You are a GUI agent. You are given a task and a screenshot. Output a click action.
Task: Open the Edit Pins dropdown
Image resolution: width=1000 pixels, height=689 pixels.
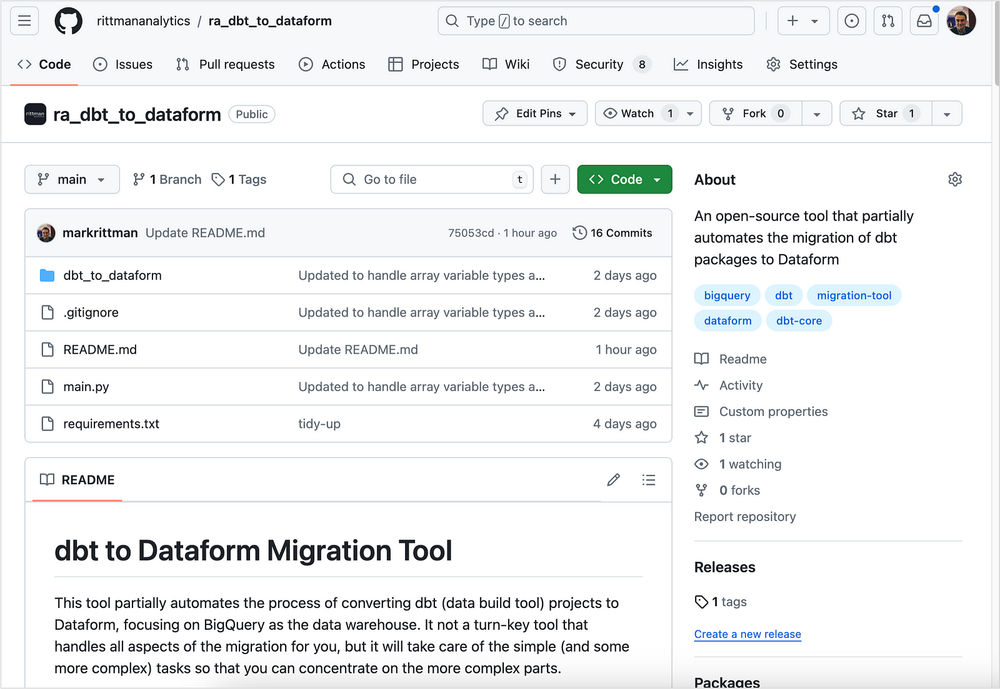click(535, 114)
